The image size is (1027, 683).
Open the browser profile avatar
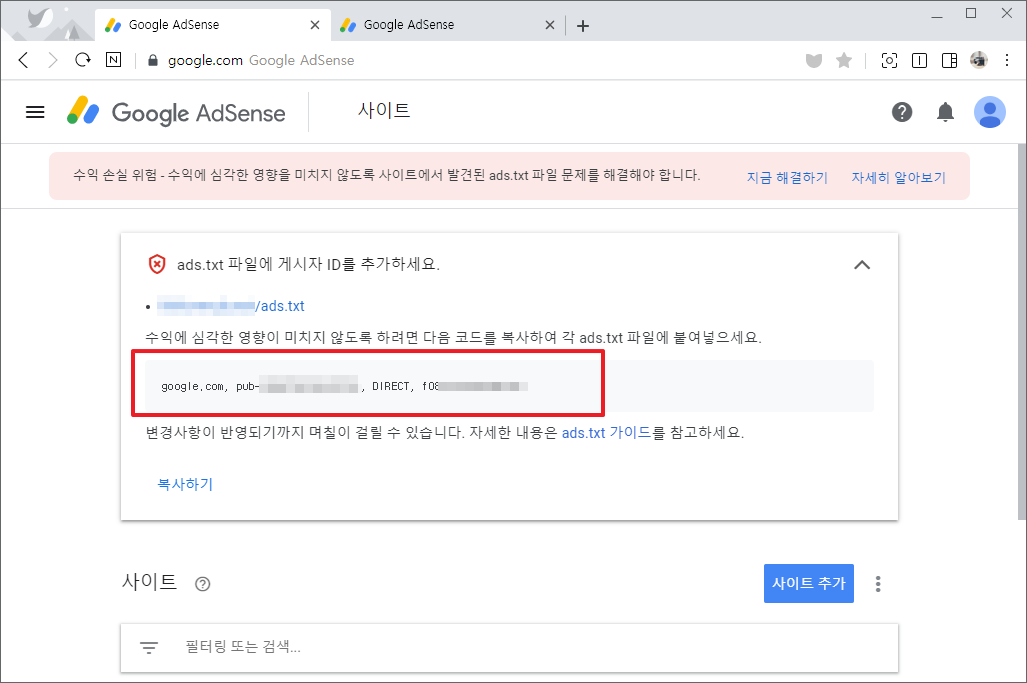pyautogui.click(x=979, y=60)
